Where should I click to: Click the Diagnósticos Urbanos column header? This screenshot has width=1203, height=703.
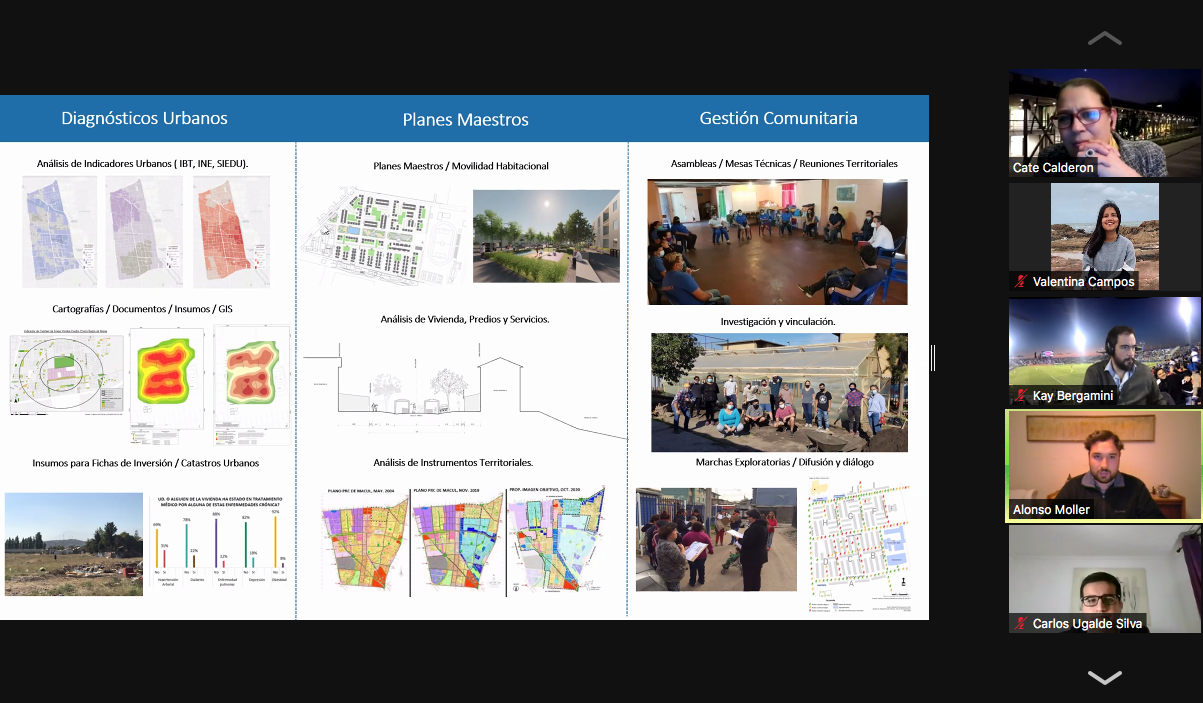[145, 118]
